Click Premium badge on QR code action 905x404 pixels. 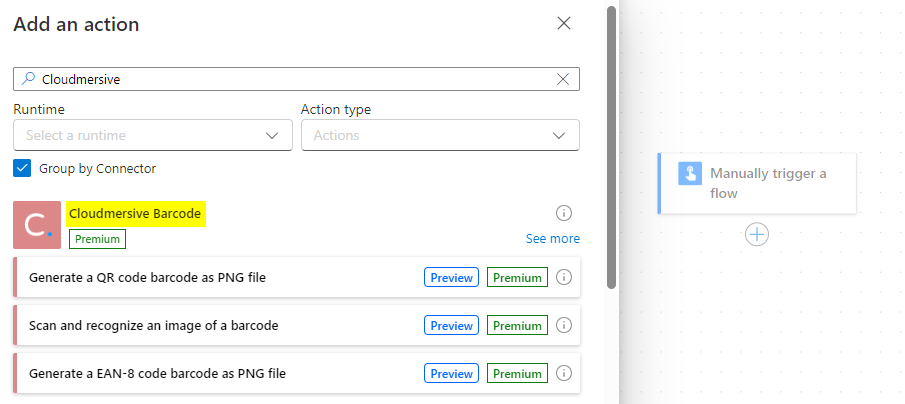pyautogui.click(x=517, y=278)
